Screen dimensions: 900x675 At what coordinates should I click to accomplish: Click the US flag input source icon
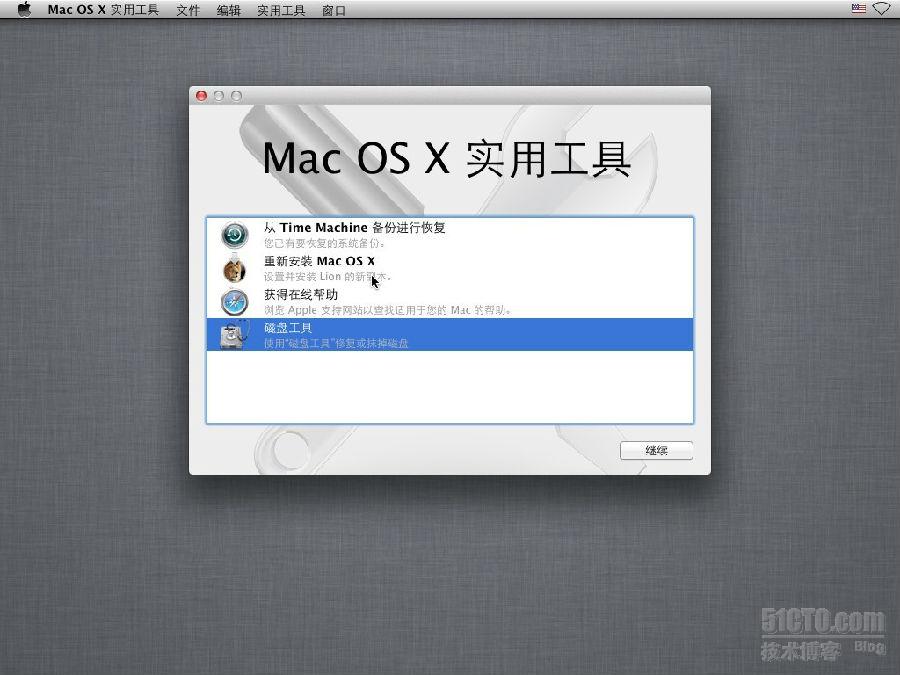click(859, 9)
